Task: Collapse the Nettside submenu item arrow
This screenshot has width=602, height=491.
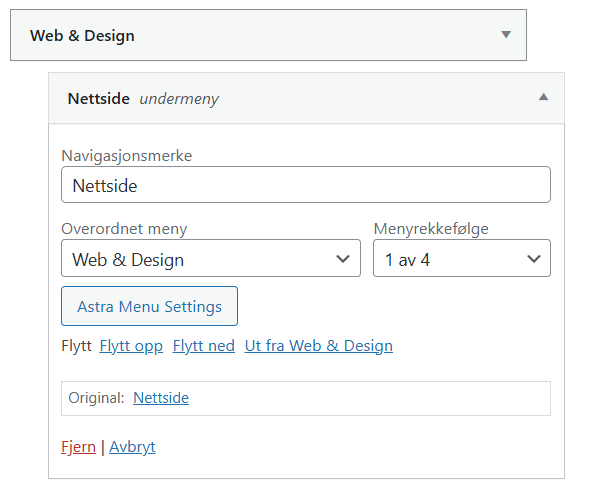Action: coord(543,98)
